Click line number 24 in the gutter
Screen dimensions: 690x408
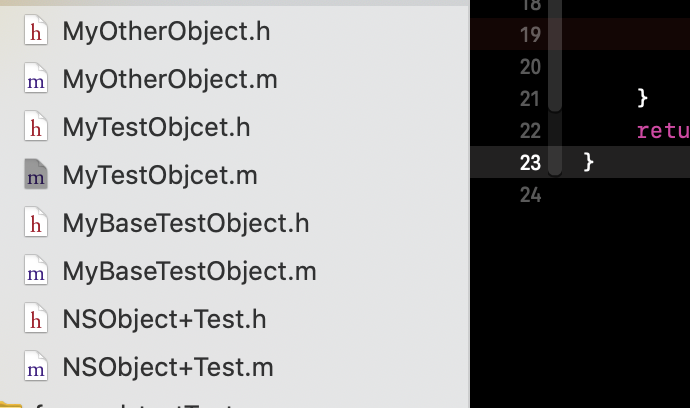click(x=530, y=194)
